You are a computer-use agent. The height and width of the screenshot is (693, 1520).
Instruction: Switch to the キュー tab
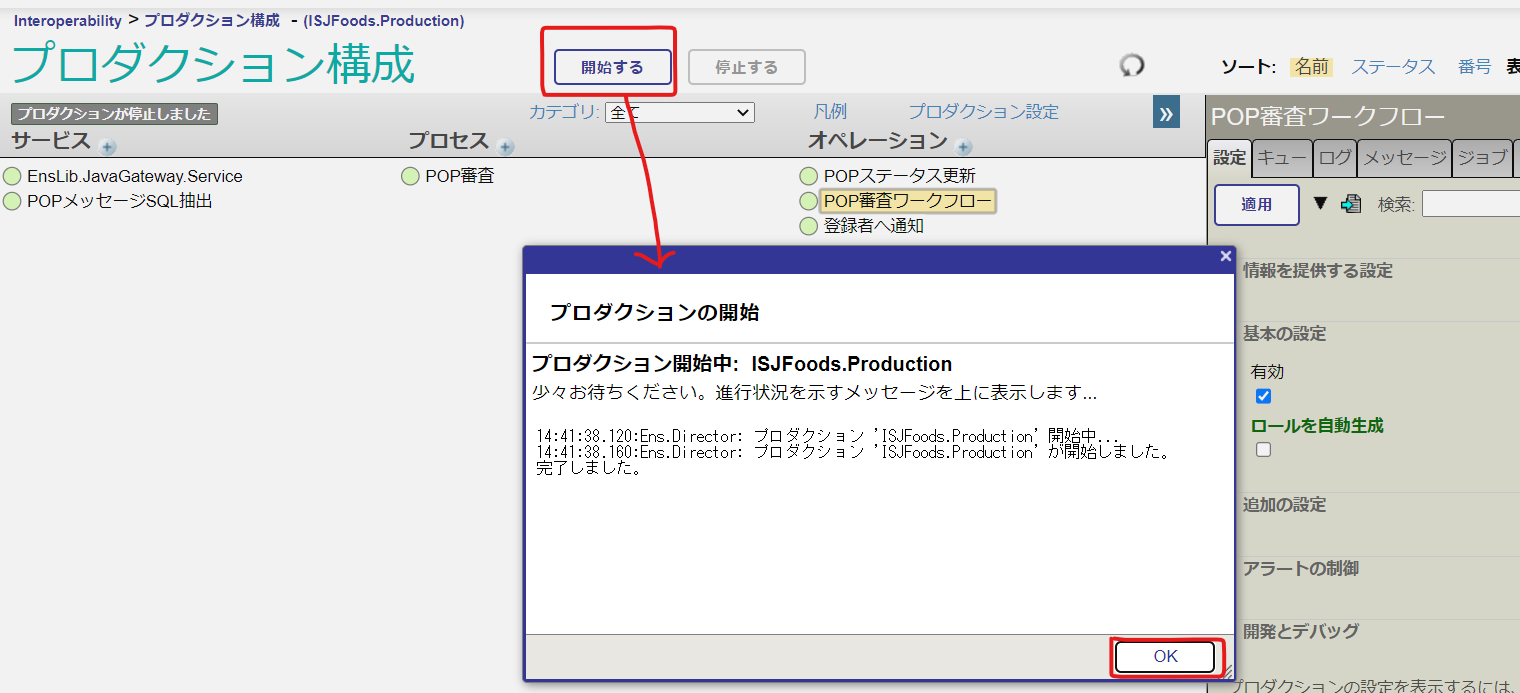pos(1281,157)
